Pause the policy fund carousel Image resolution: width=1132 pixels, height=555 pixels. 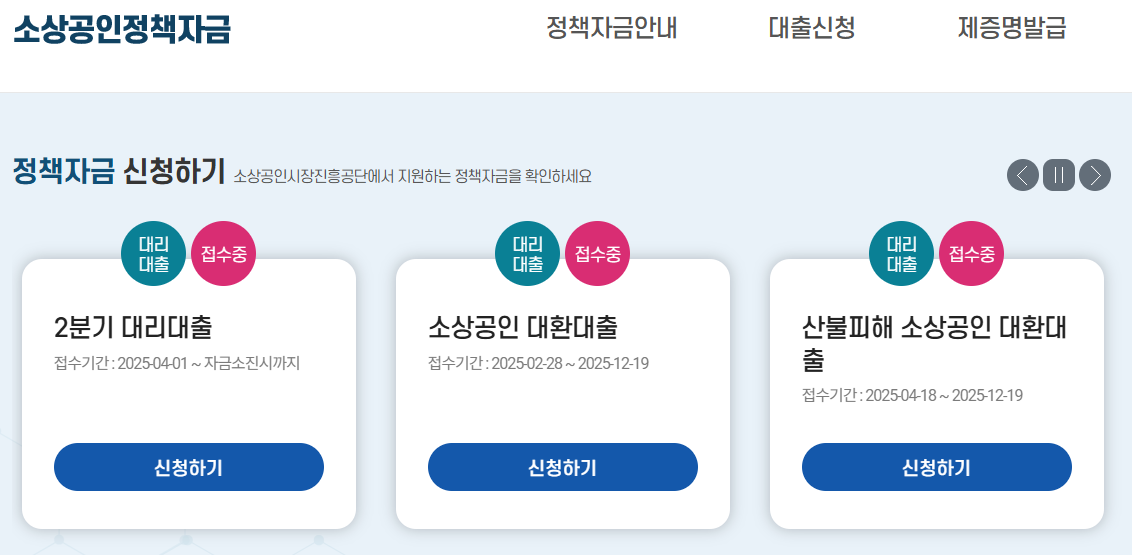click(x=1059, y=175)
